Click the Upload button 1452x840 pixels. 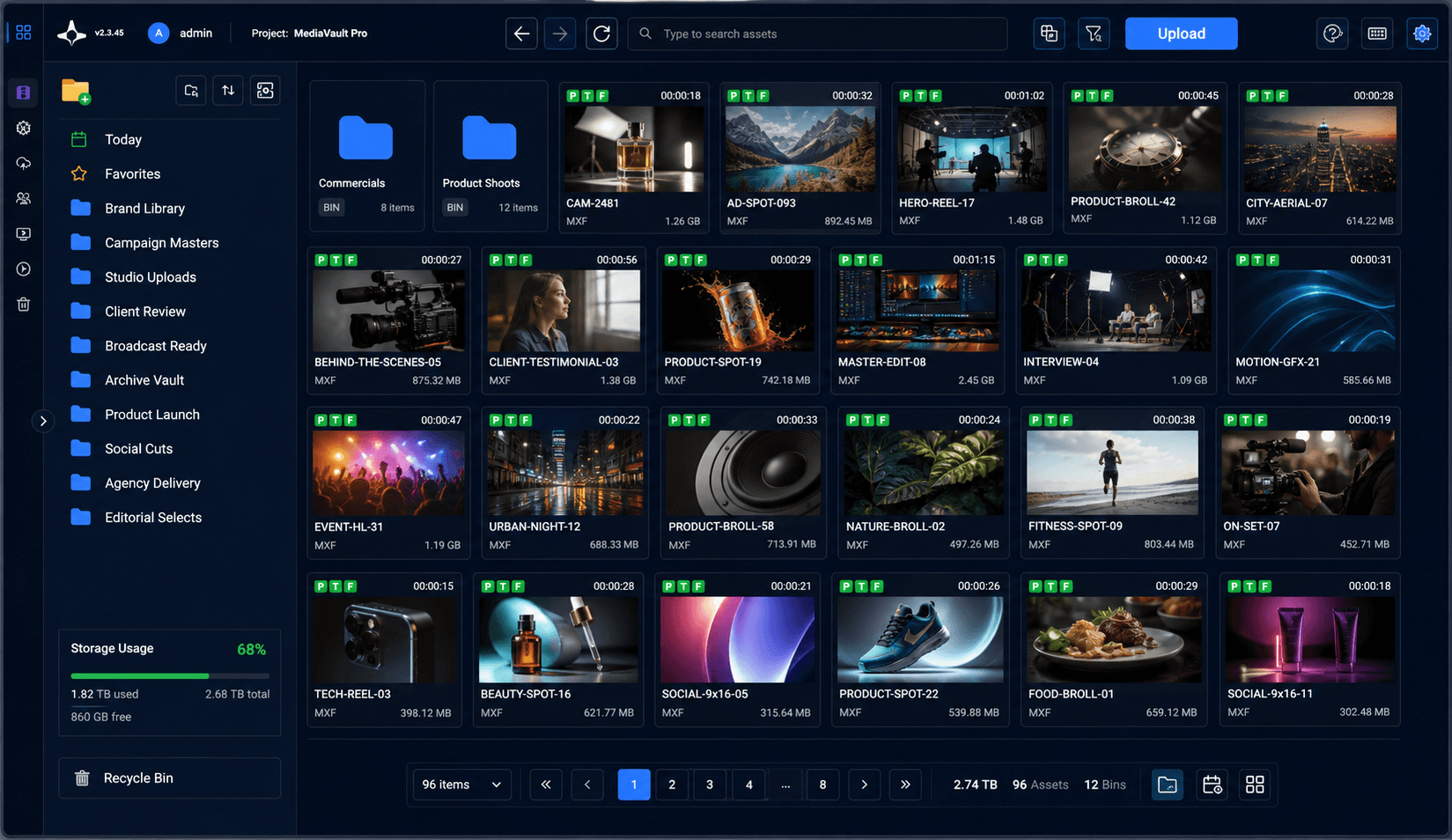click(1181, 33)
